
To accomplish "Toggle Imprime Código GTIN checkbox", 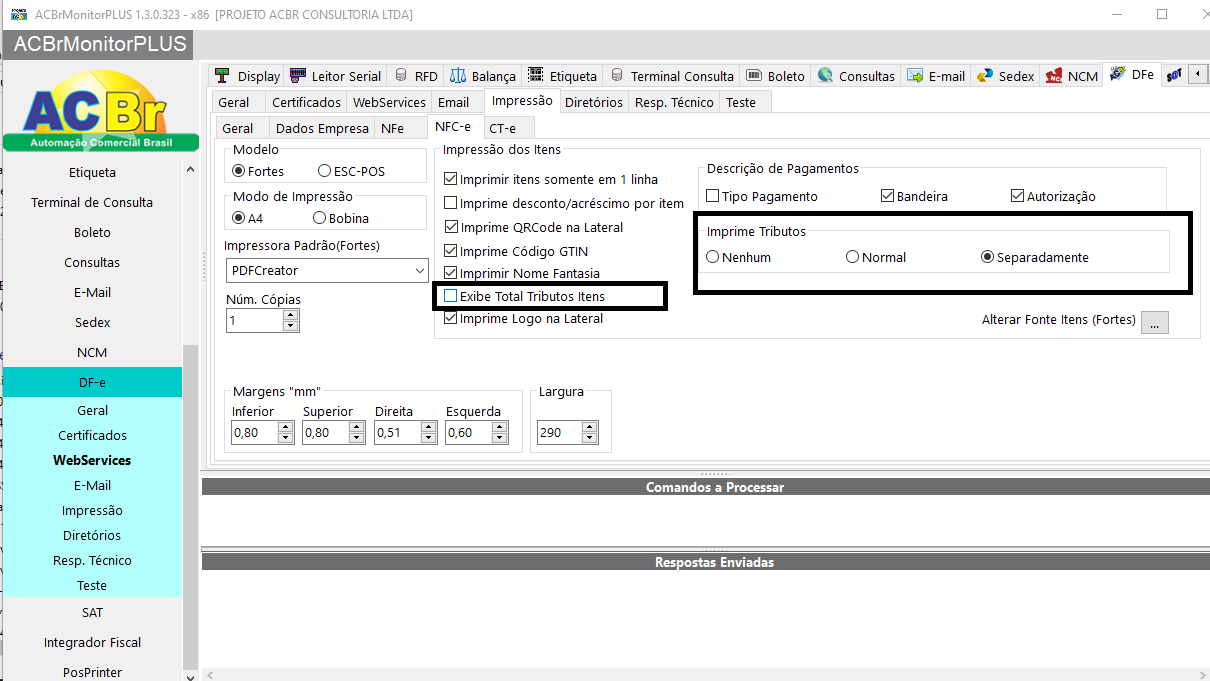I will pyautogui.click(x=450, y=251).
